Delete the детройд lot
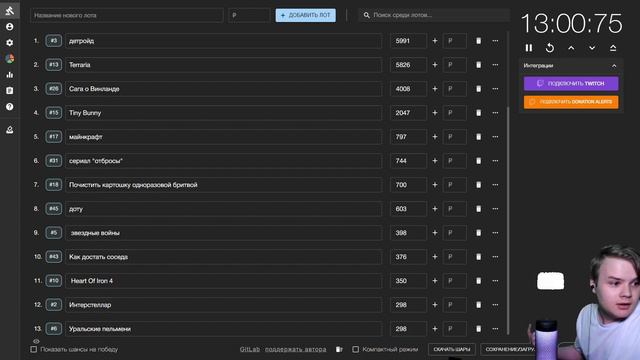This screenshot has width=640, height=360. (x=478, y=41)
